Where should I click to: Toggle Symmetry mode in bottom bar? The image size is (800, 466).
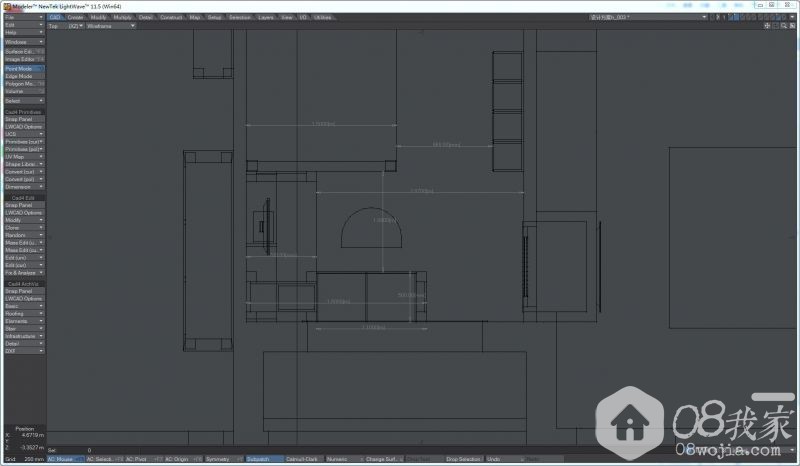pyautogui.click(x=217, y=459)
